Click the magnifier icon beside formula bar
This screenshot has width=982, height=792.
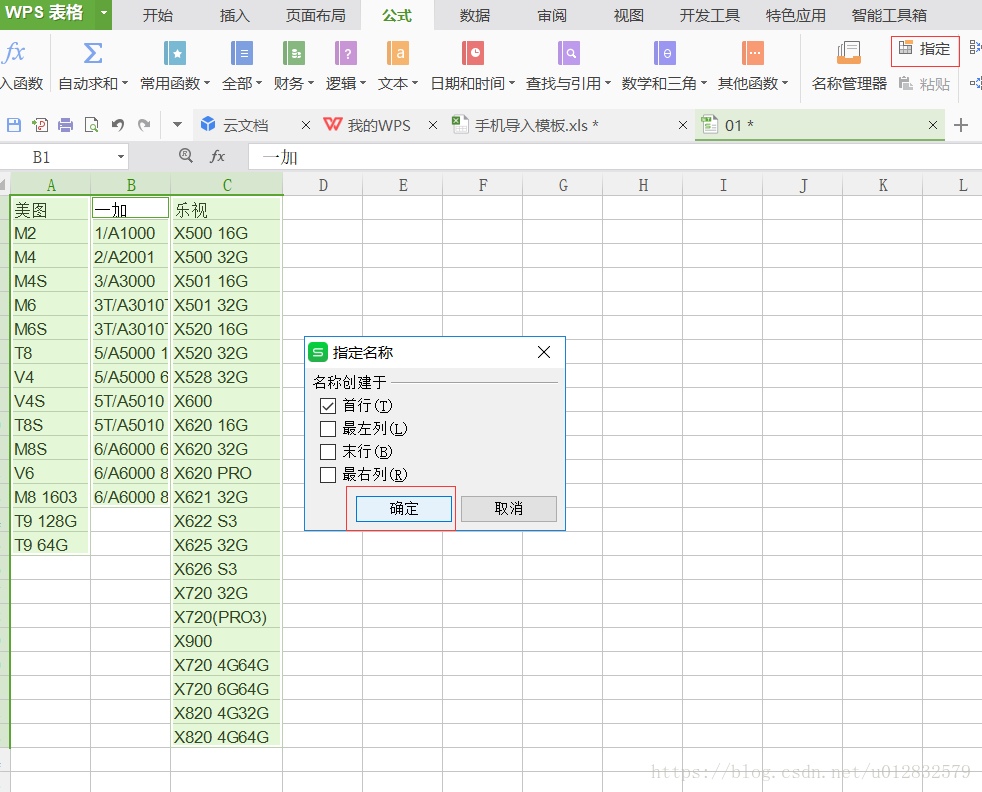185,155
